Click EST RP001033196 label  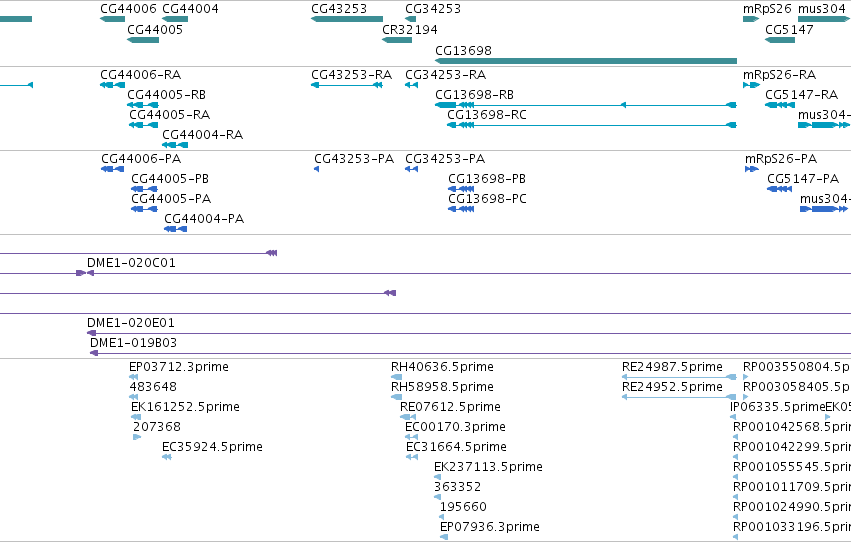tap(792, 527)
